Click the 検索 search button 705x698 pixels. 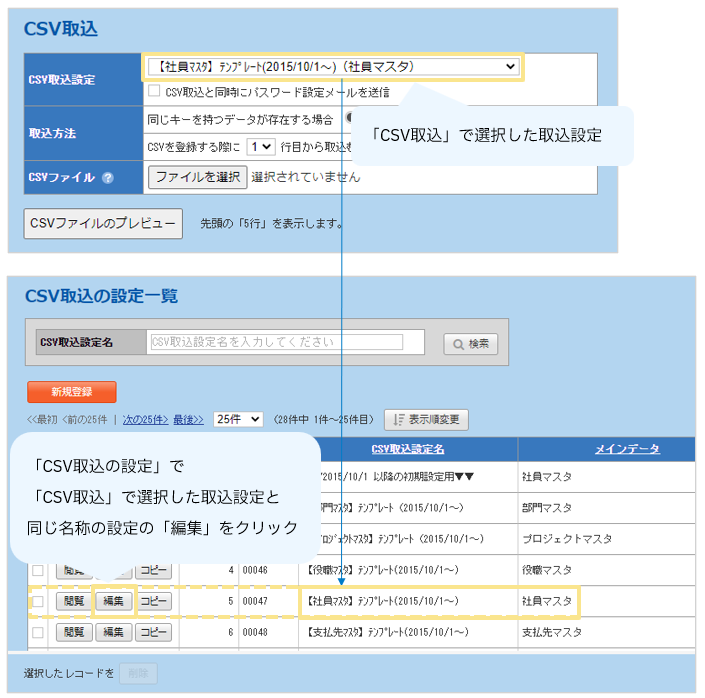click(x=470, y=343)
